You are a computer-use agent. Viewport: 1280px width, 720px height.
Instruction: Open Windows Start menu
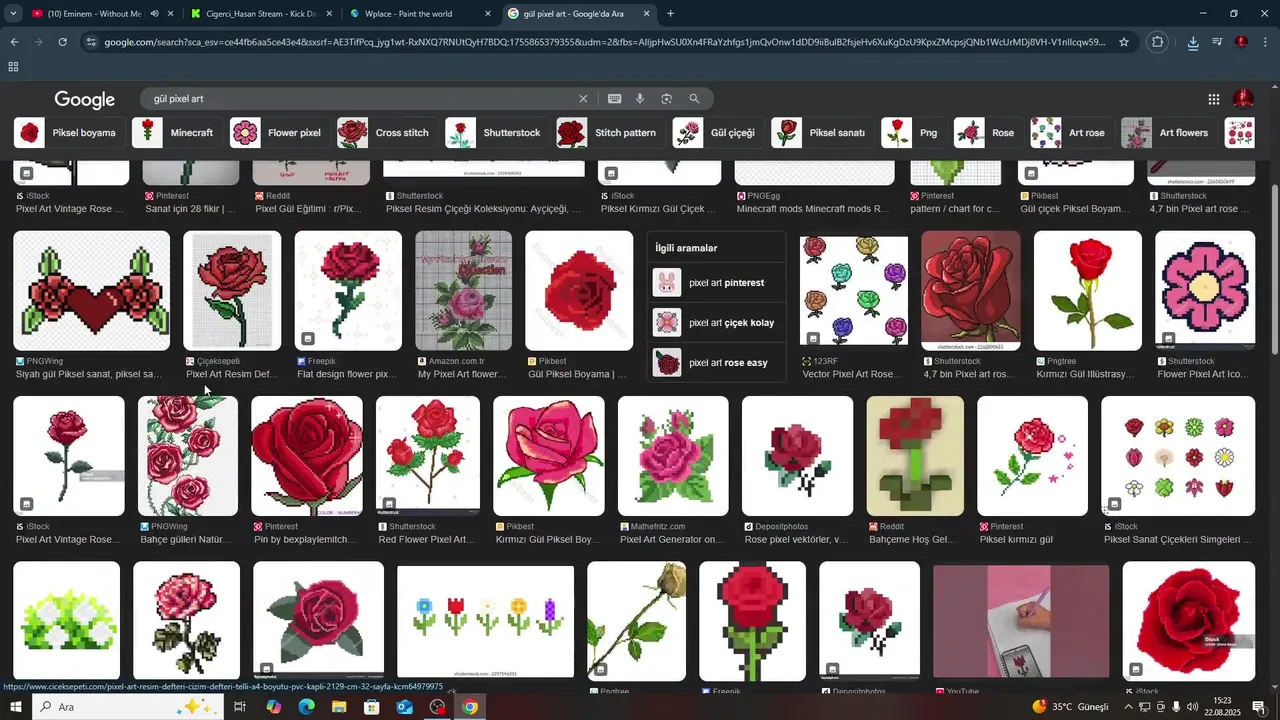click(15, 707)
